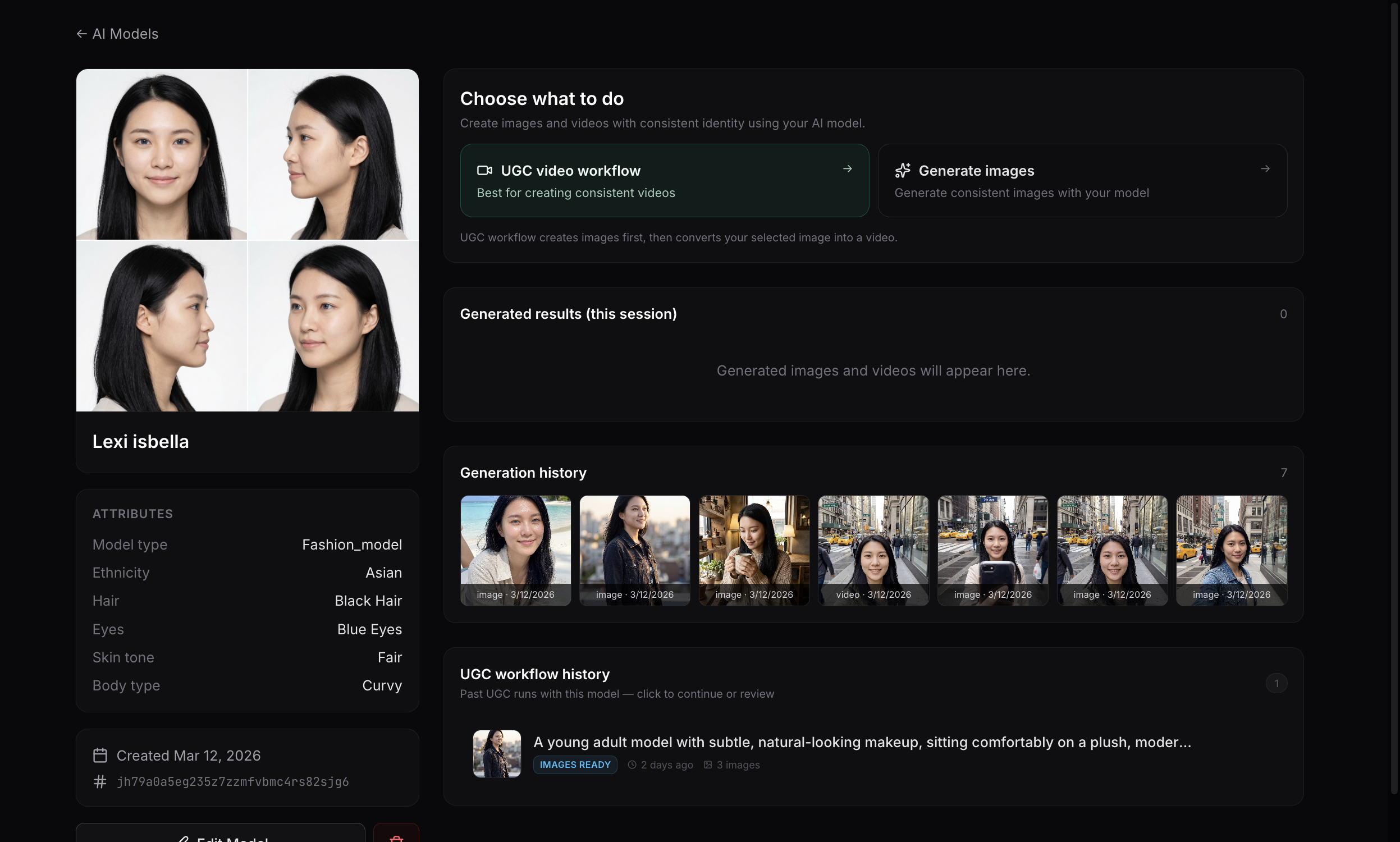Click the calendar icon beside Created date

coord(100,755)
